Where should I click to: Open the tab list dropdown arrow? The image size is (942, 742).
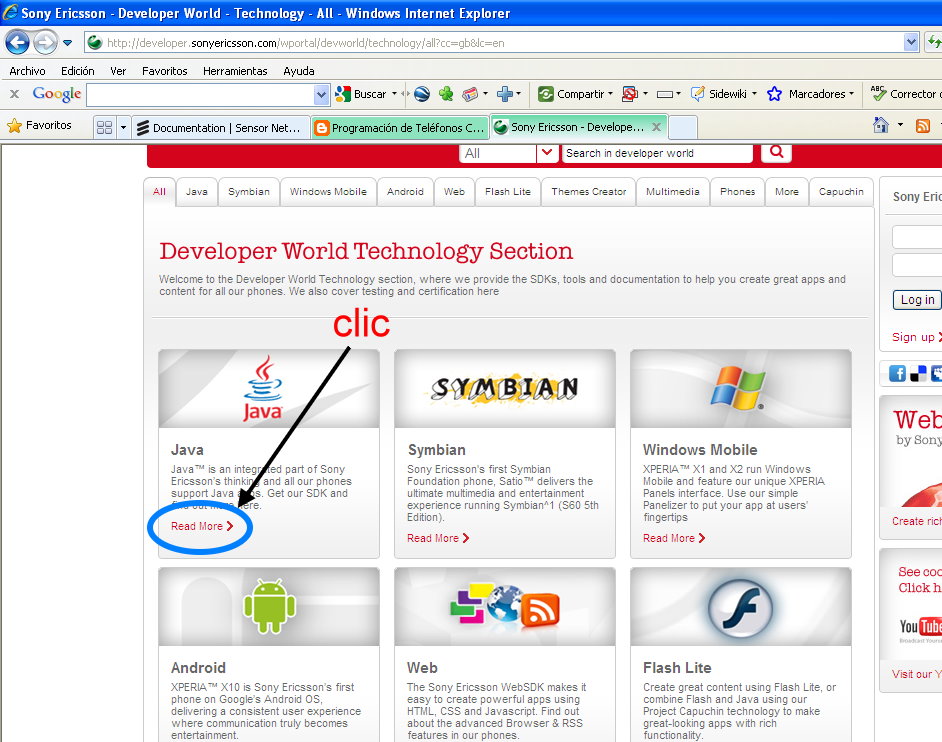(123, 127)
